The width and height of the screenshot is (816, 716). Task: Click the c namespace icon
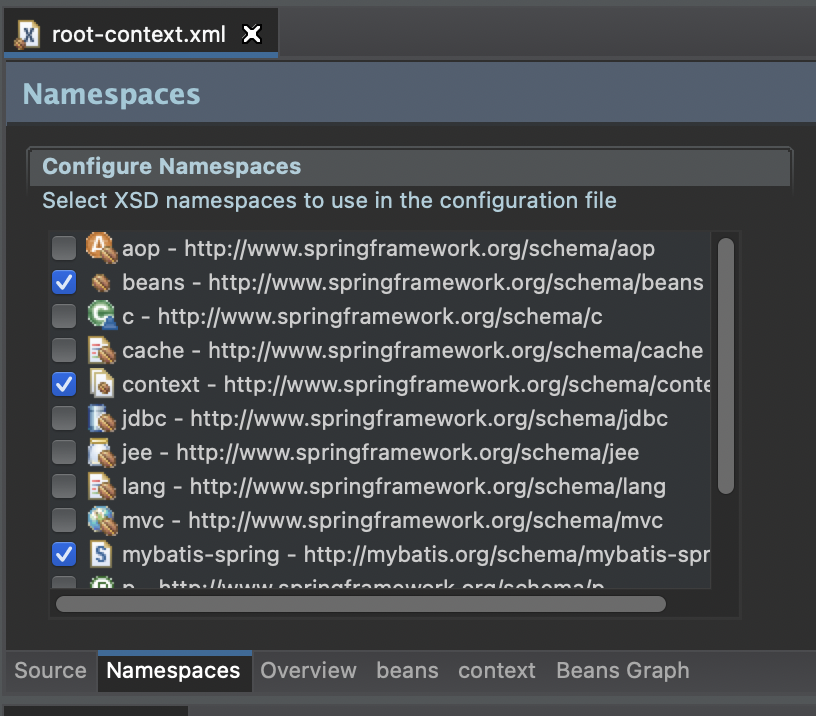click(x=102, y=315)
